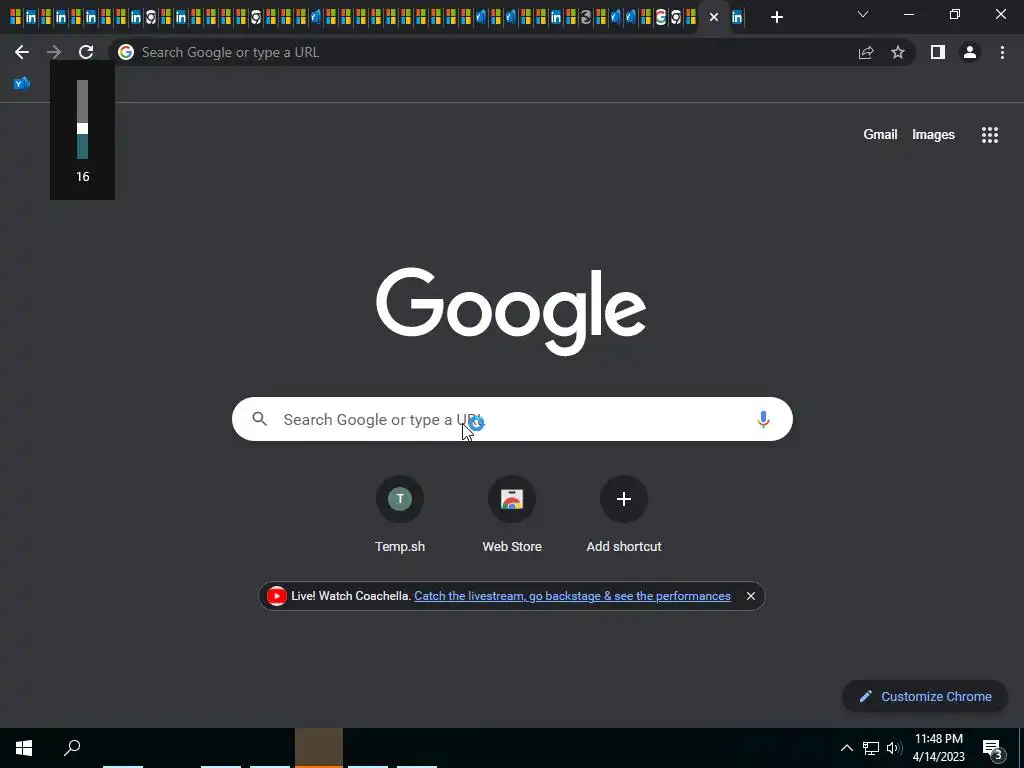Focus the Google search box
This screenshot has height=768, width=1024.
[512, 419]
